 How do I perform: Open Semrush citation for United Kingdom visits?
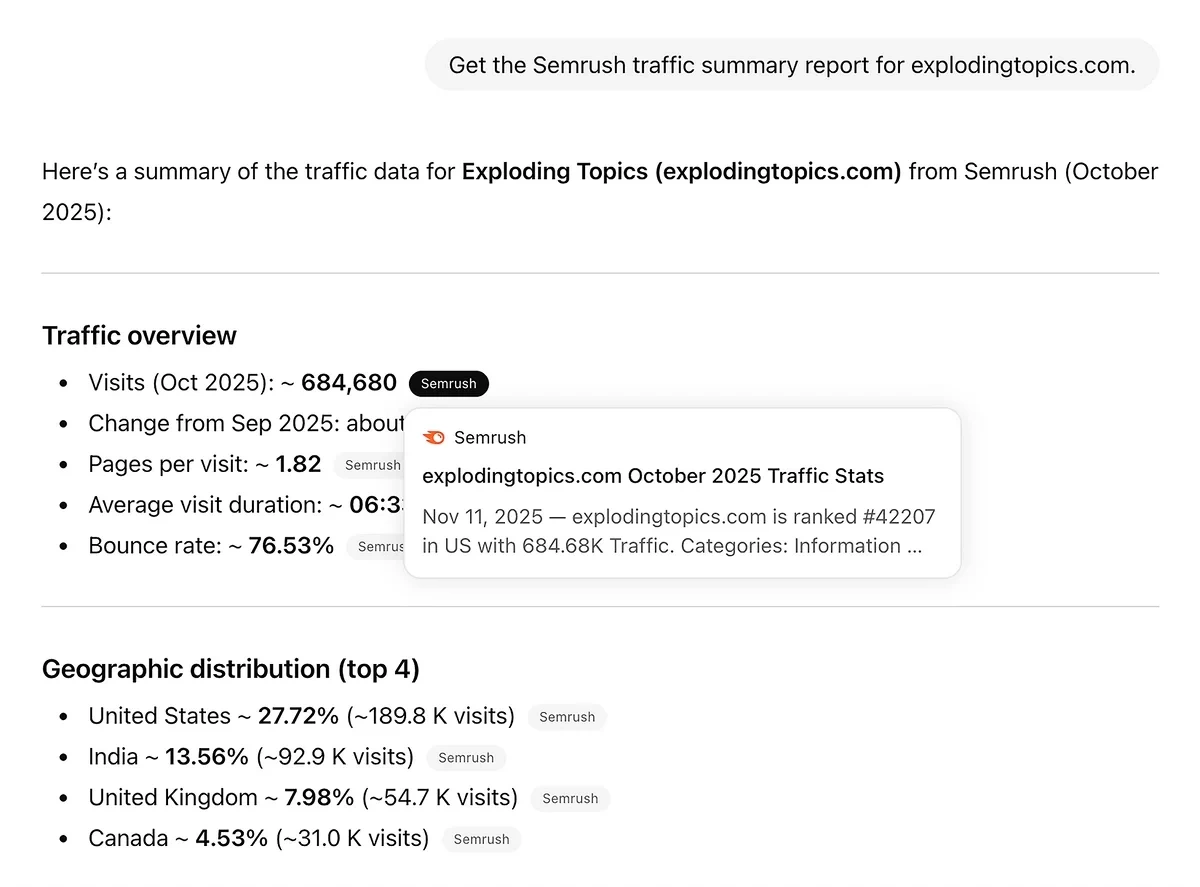(570, 798)
